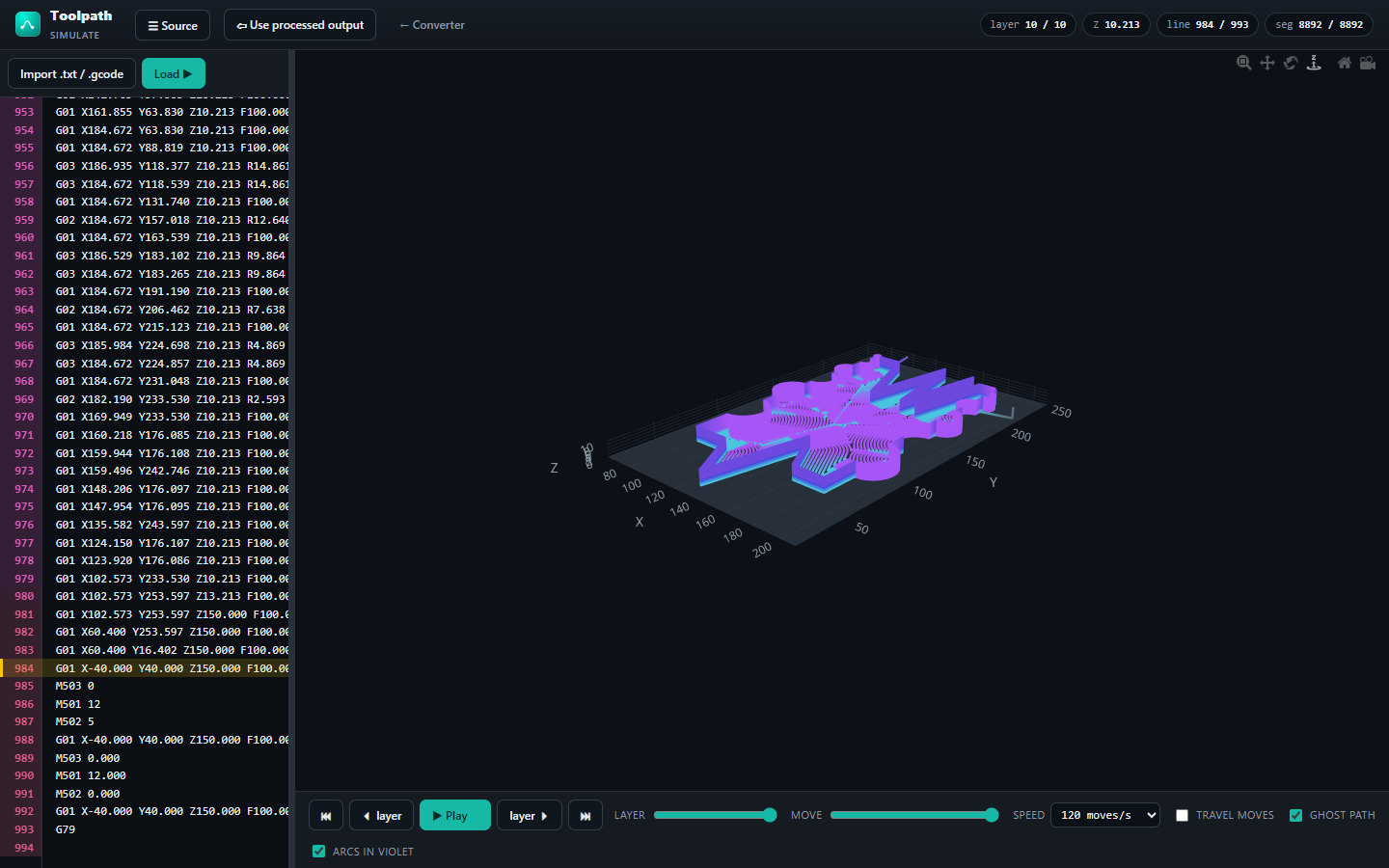Jump to the last move with skip-forward button
The image size is (1389, 868).
tap(586, 815)
